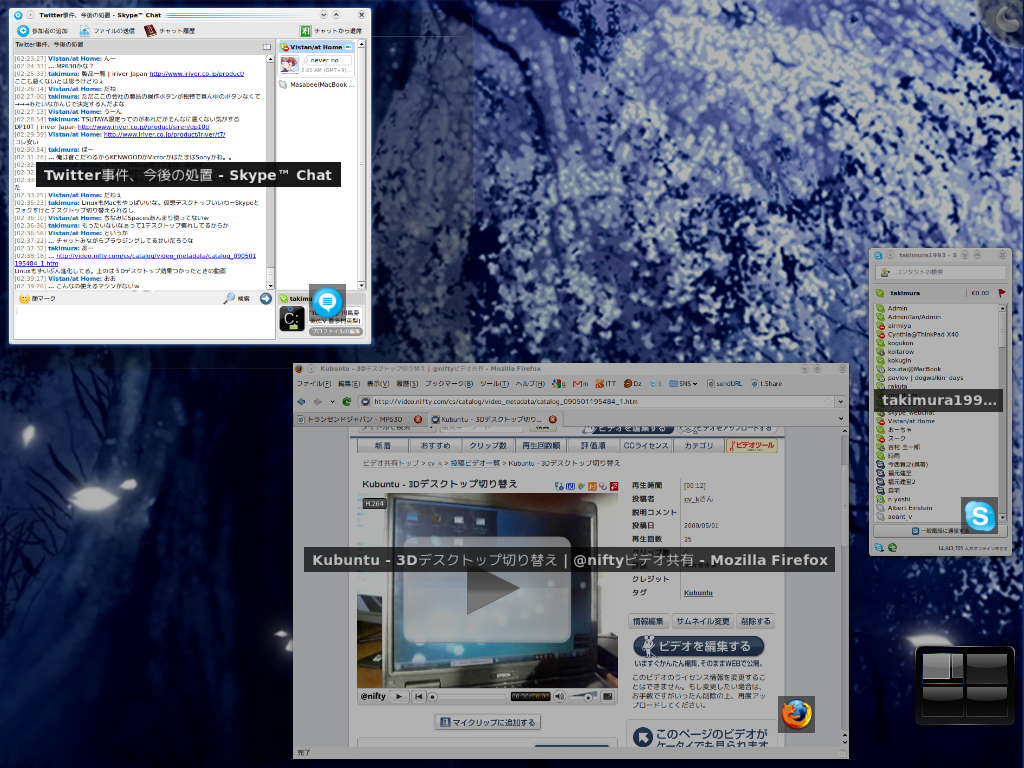Click the send file icon in Skype Chat
1024x768 pixels.
[x=85, y=31]
